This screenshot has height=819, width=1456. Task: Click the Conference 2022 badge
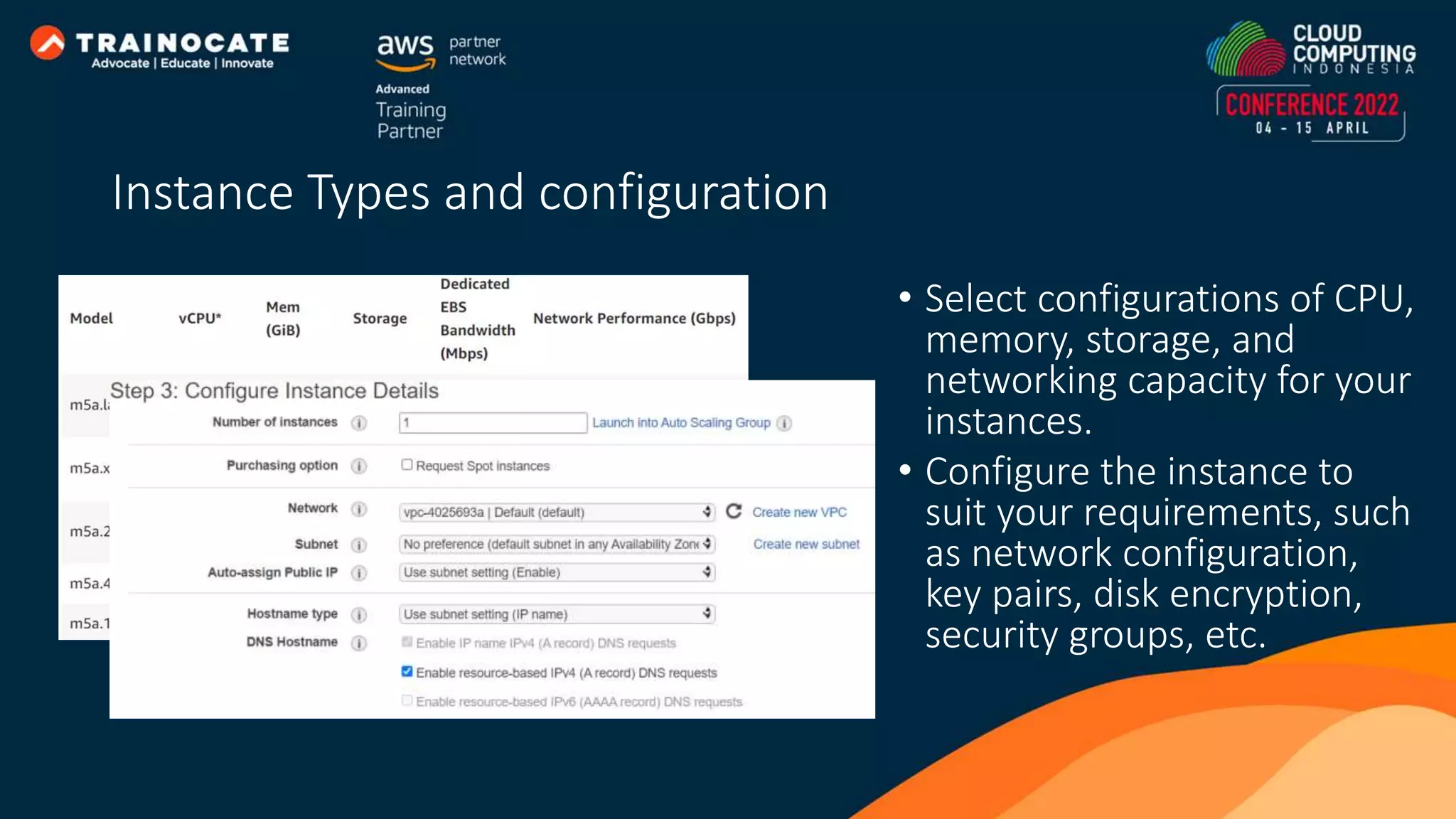1311,112
